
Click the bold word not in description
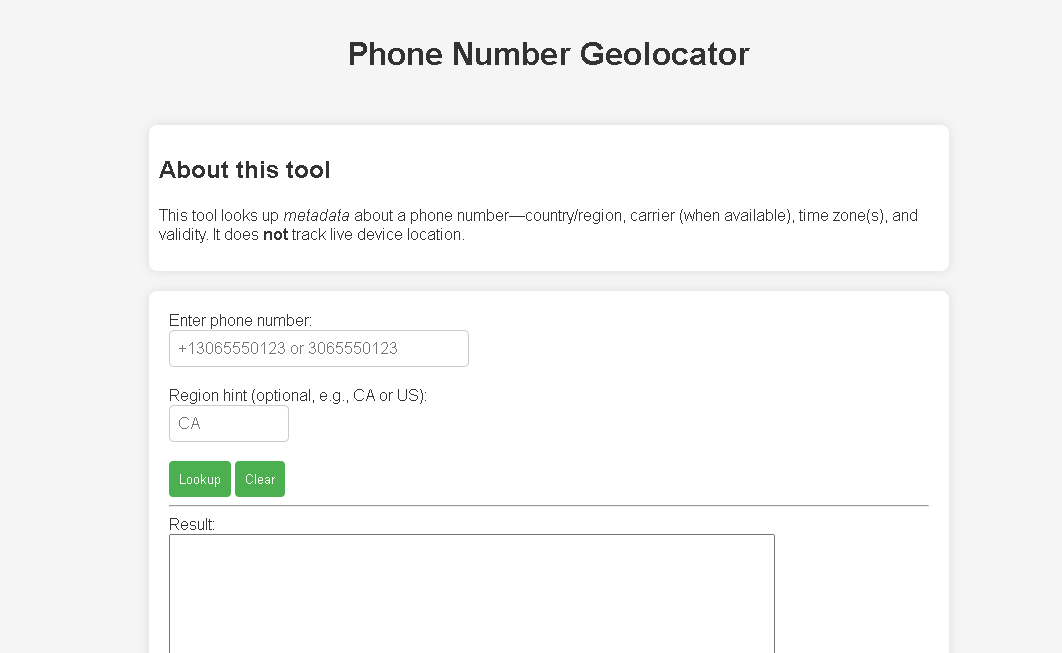274,234
